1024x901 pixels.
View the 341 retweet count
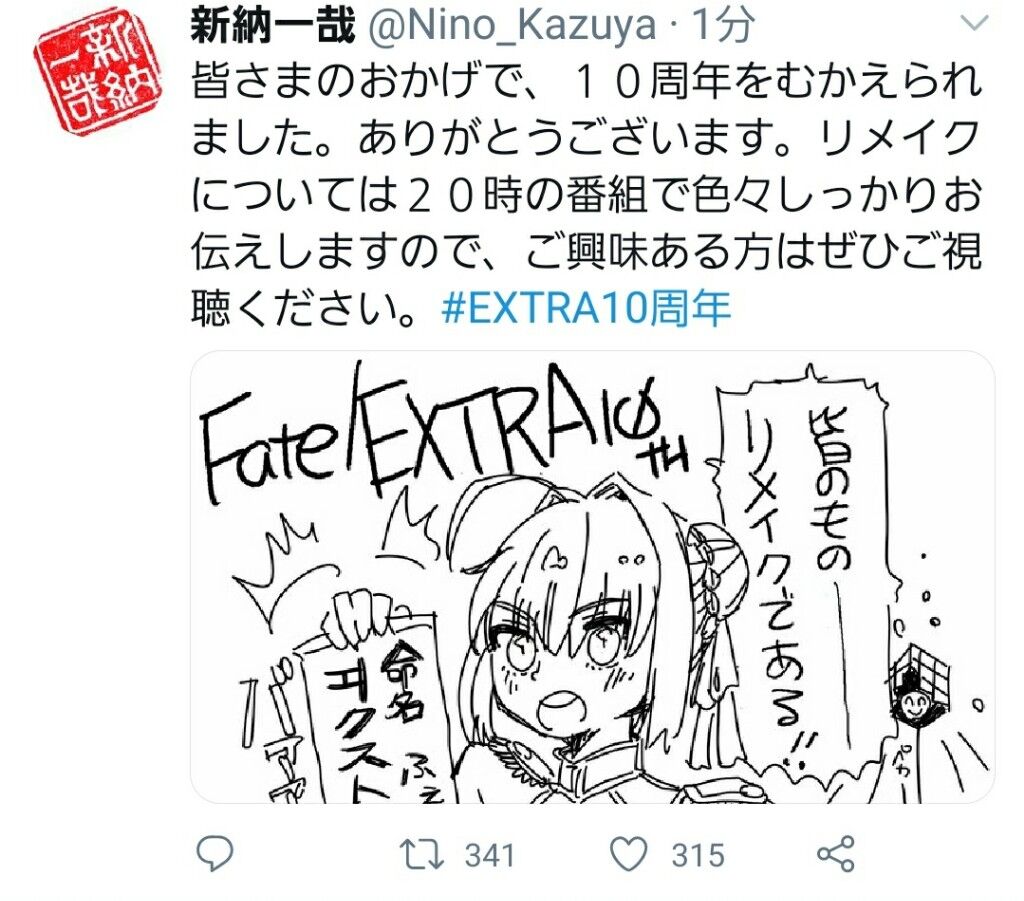[x=490, y=855]
